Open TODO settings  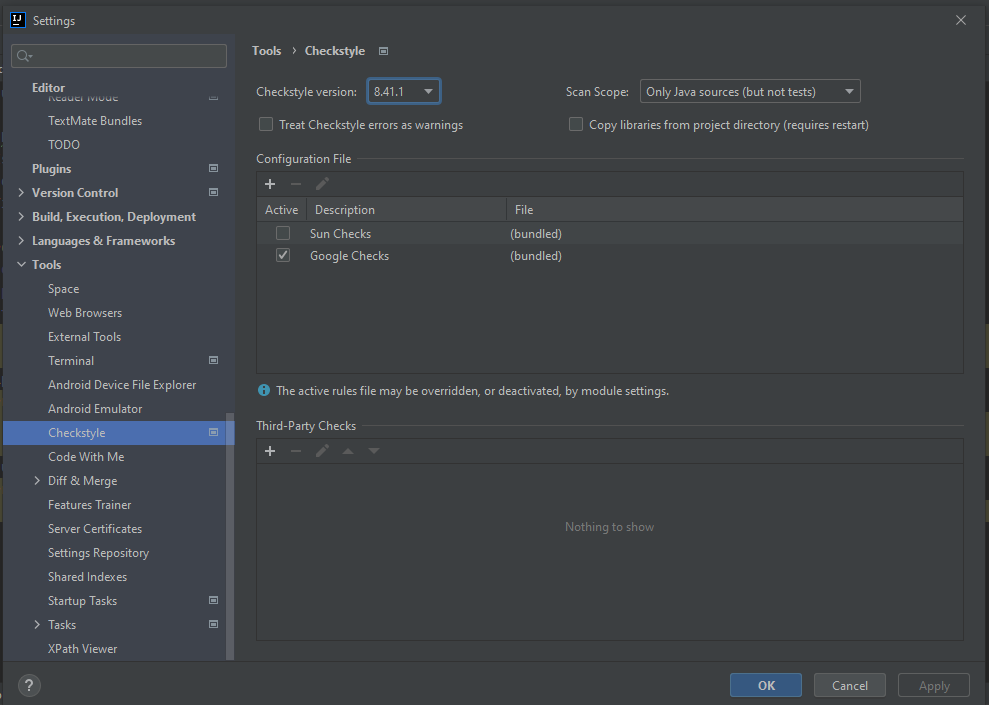pos(64,144)
